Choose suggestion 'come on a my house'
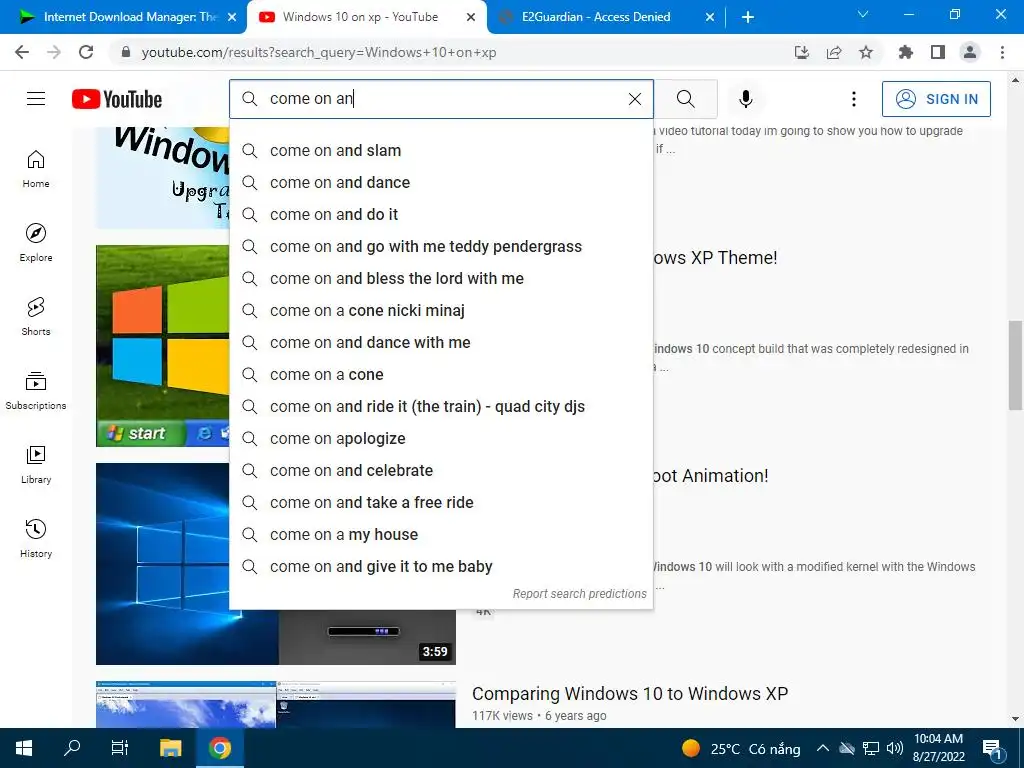Viewport: 1024px width, 768px height. 441,534
